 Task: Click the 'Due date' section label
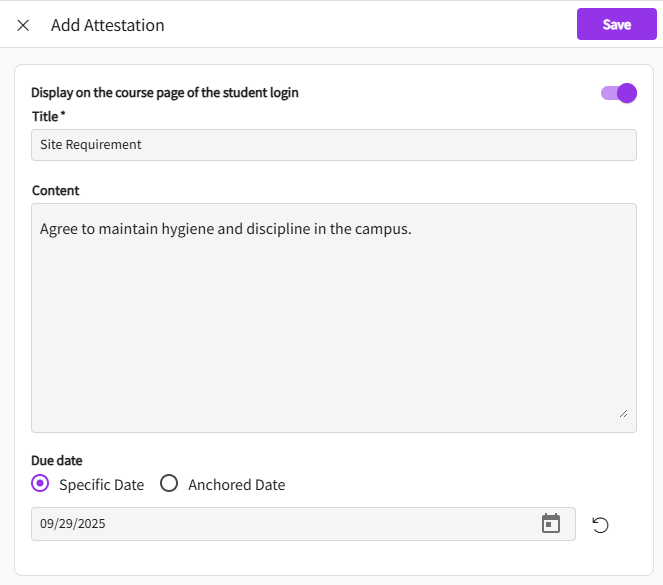click(57, 461)
